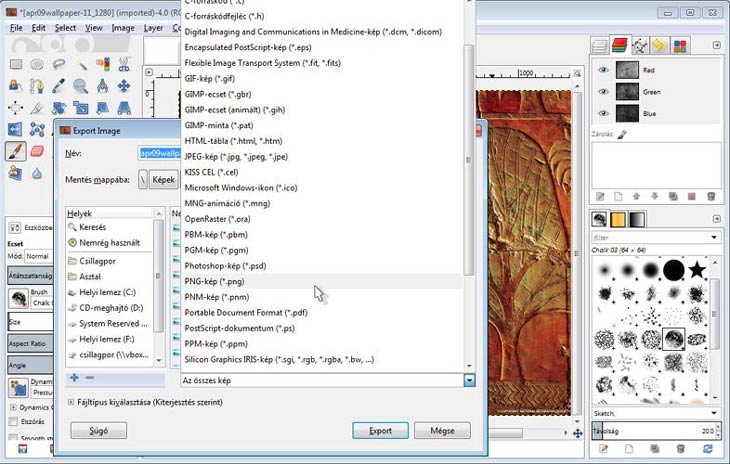Toggle the Green channel eye icon
730x464 pixels.
point(603,92)
